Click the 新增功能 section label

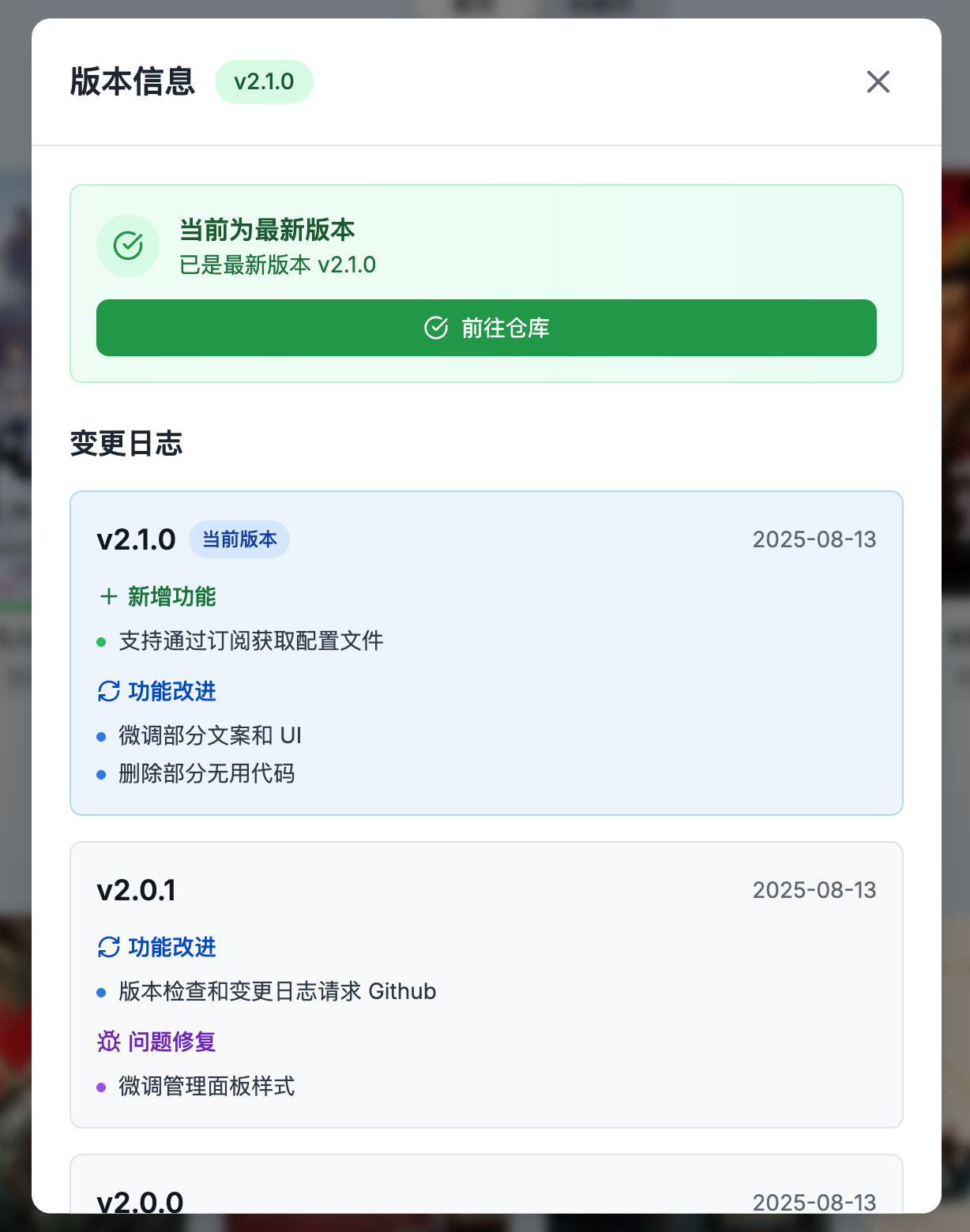172,596
